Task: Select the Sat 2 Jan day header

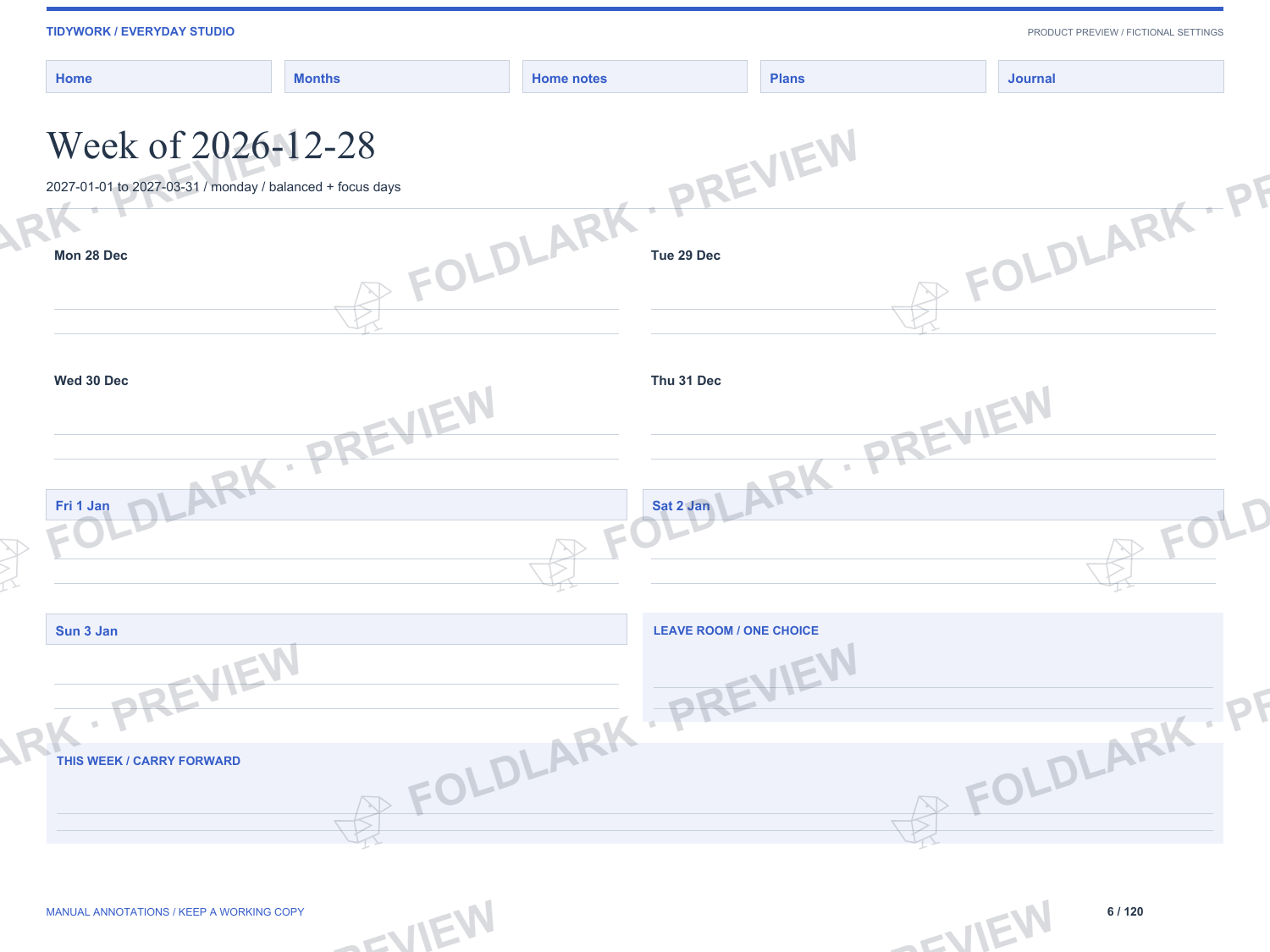Action: pyautogui.click(x=933, y=505)
